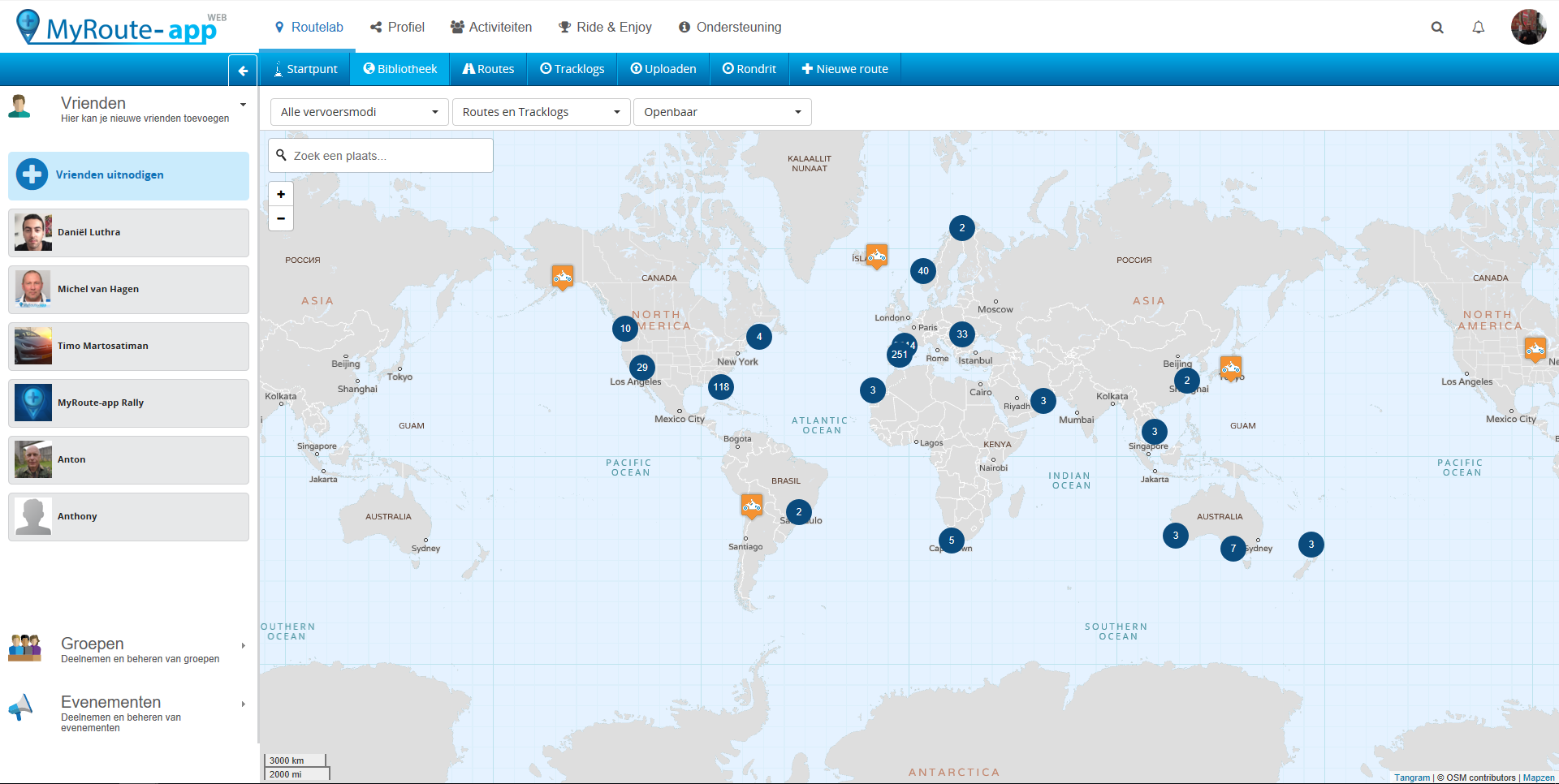Open the notifications bell icon
The width and height of the screenshot is (1559, 784).
[1479, 28]
